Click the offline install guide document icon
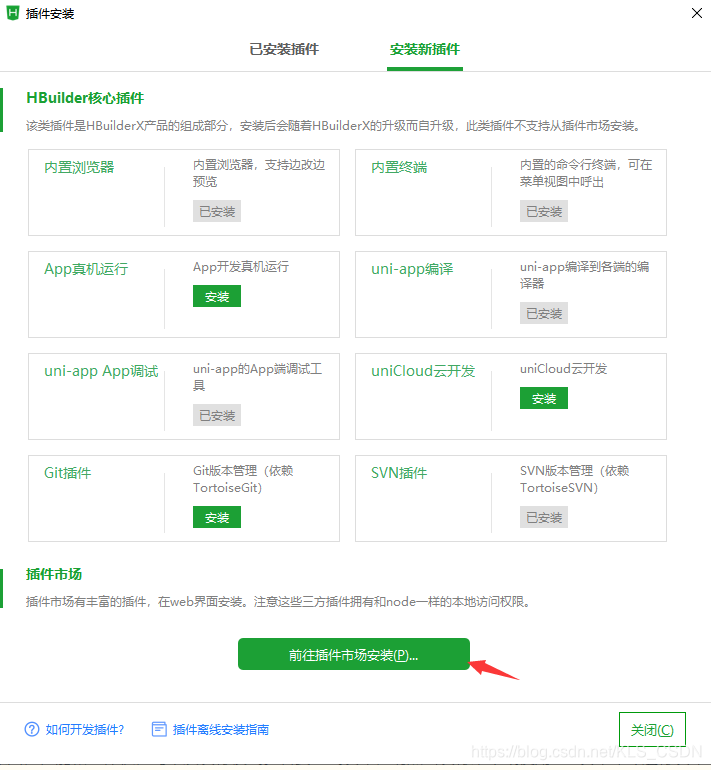The width and height of the screenshot is (711, 770). point(159,729)
